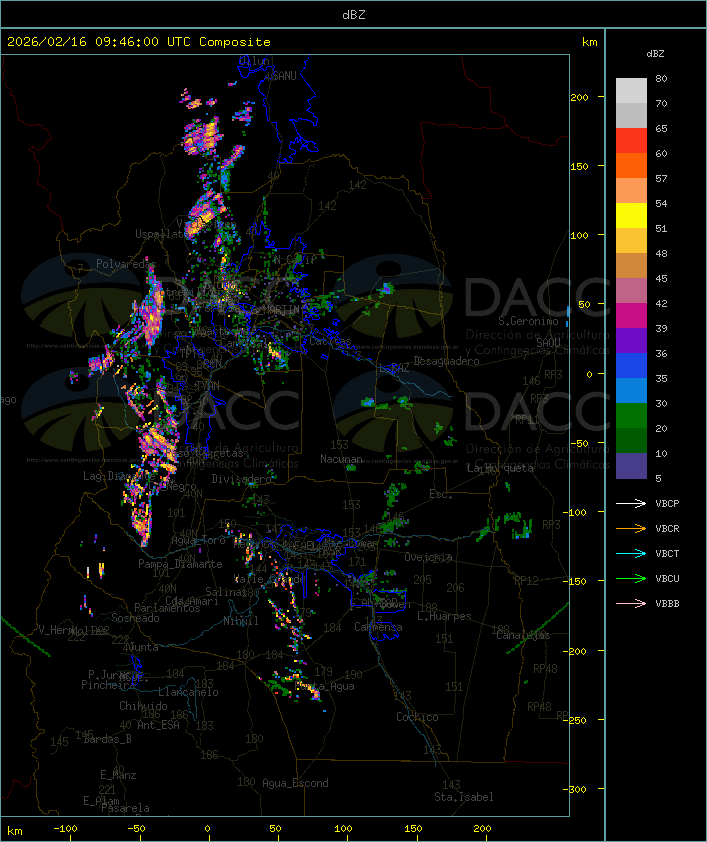Click the Carmensa place label
This screenshot has width=707, height=842.
point(378,627)
